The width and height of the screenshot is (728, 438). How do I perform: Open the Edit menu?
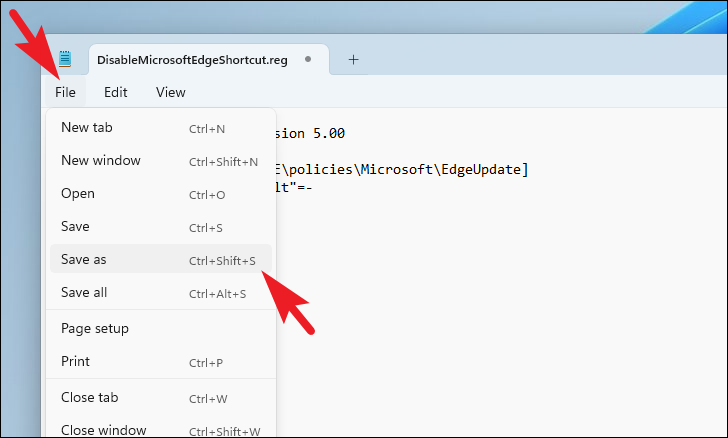(116, 92)
